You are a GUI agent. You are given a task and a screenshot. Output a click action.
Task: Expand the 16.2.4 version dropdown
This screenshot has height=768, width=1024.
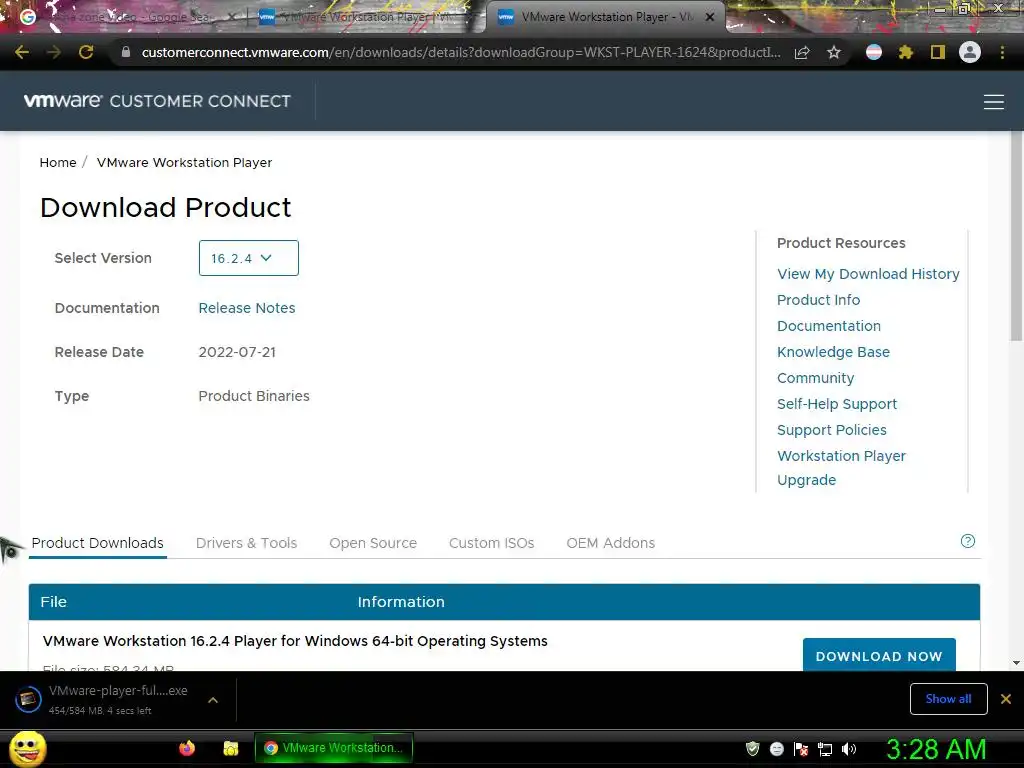click(x=248, y=258)
